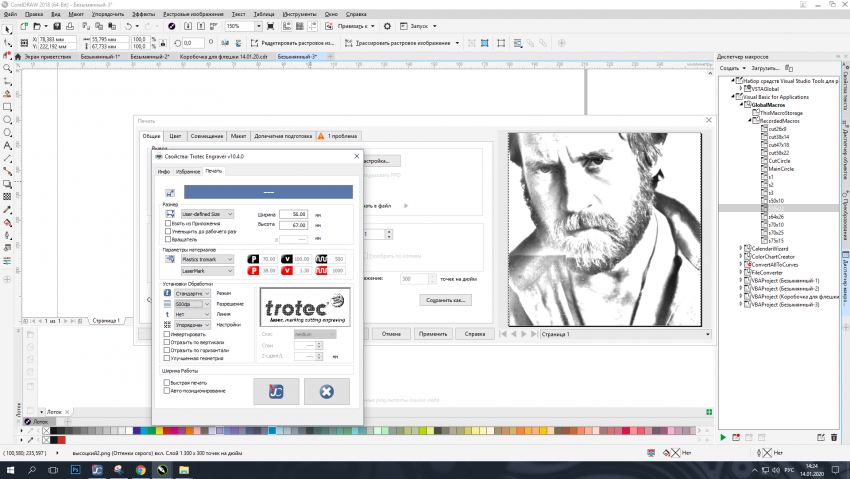Click the round X cancel button
The width and height of the screenshot is (850, 479).
[326, 391]
